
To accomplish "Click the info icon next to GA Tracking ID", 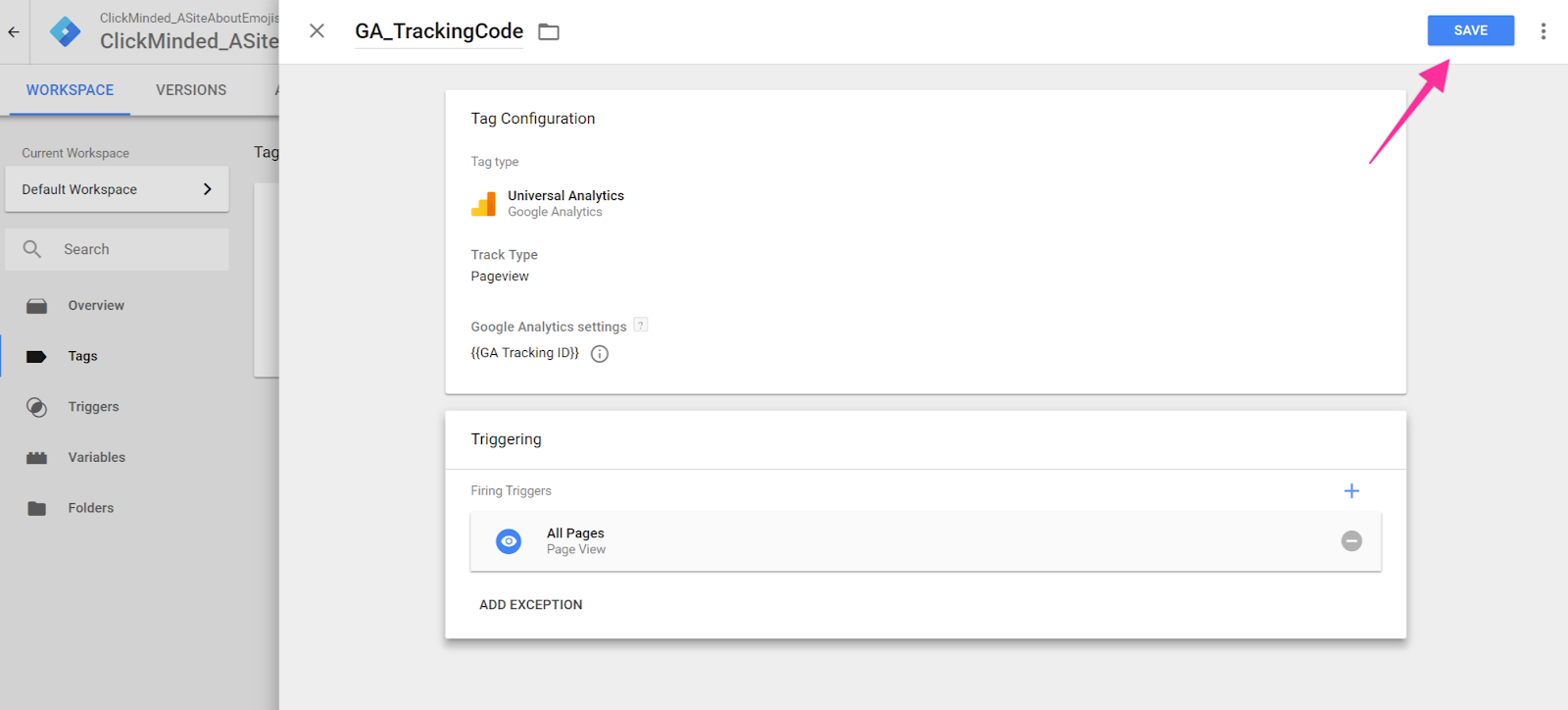I will click(600, 354).
